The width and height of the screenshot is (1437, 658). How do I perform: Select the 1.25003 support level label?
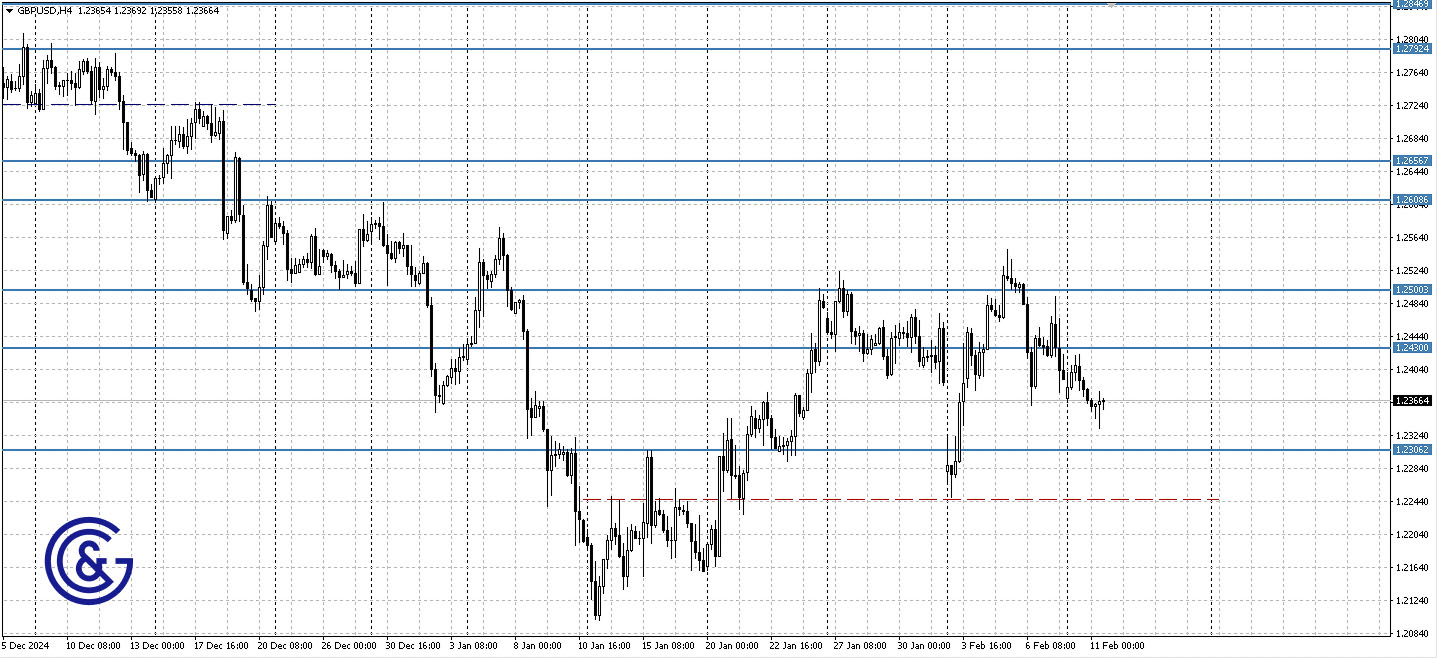pos(1411,289)
